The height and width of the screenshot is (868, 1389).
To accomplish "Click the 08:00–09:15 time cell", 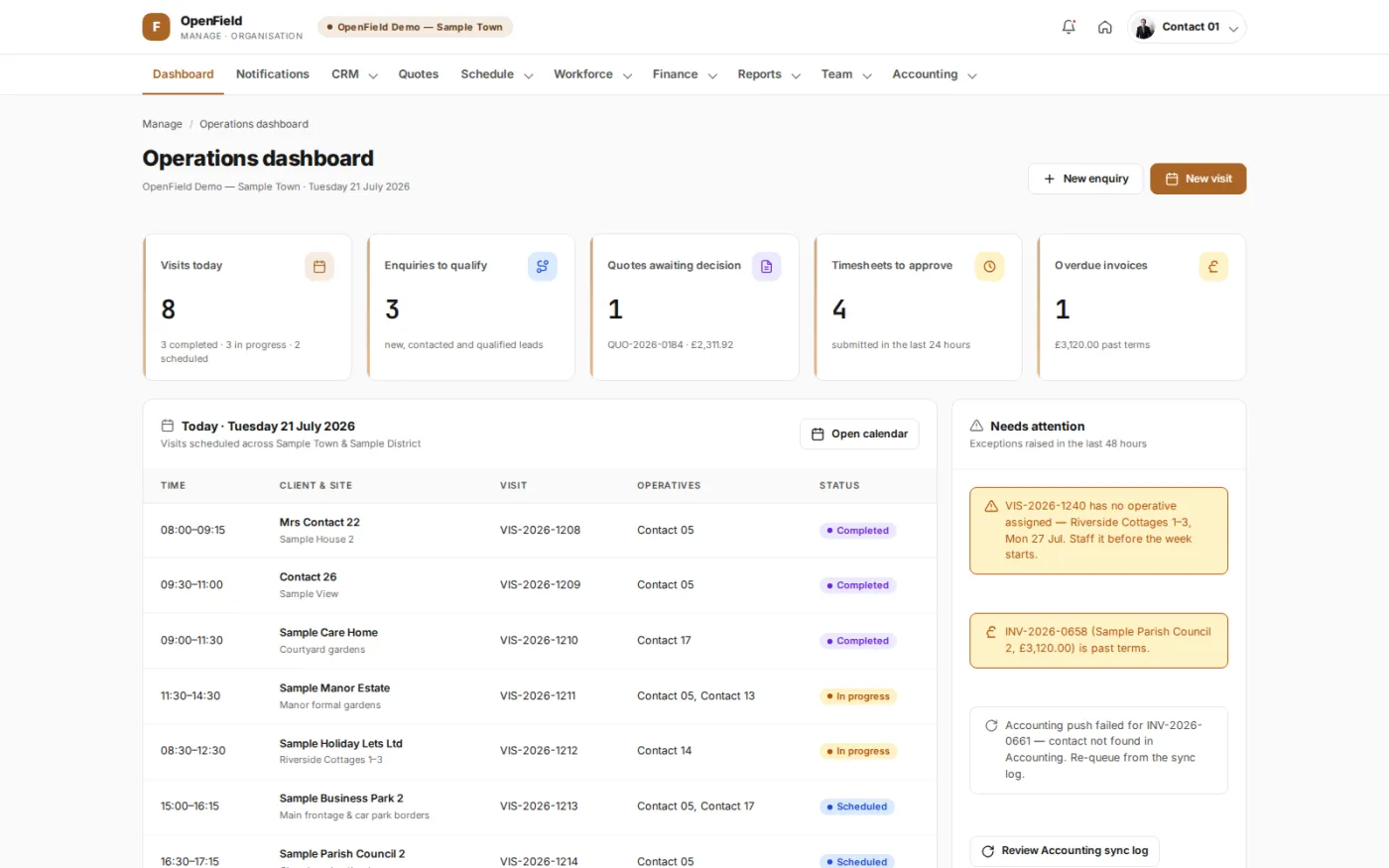I will point(192,530).
